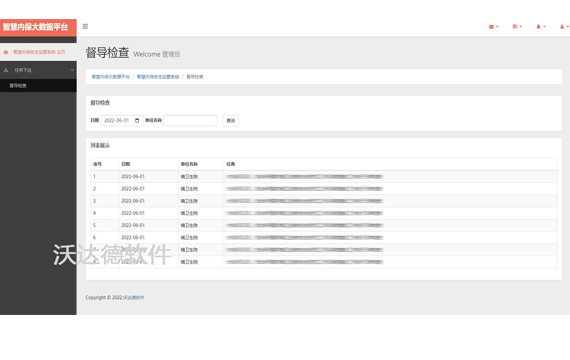Click the 沃达德软件 footer link
The width and height of the screenshot is (570, 360).
coord(133,297)
